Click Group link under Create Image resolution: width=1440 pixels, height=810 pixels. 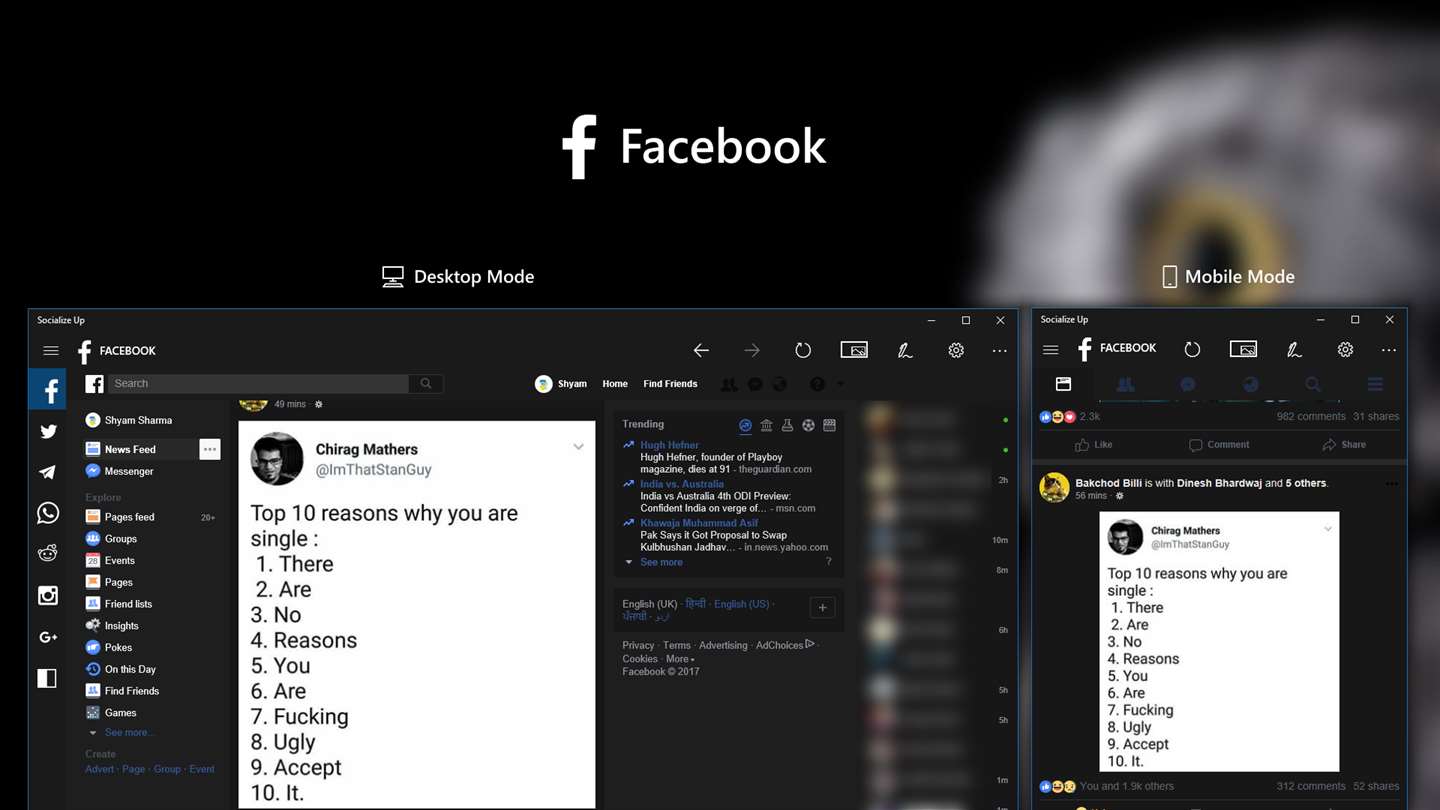tap(167, 769)
